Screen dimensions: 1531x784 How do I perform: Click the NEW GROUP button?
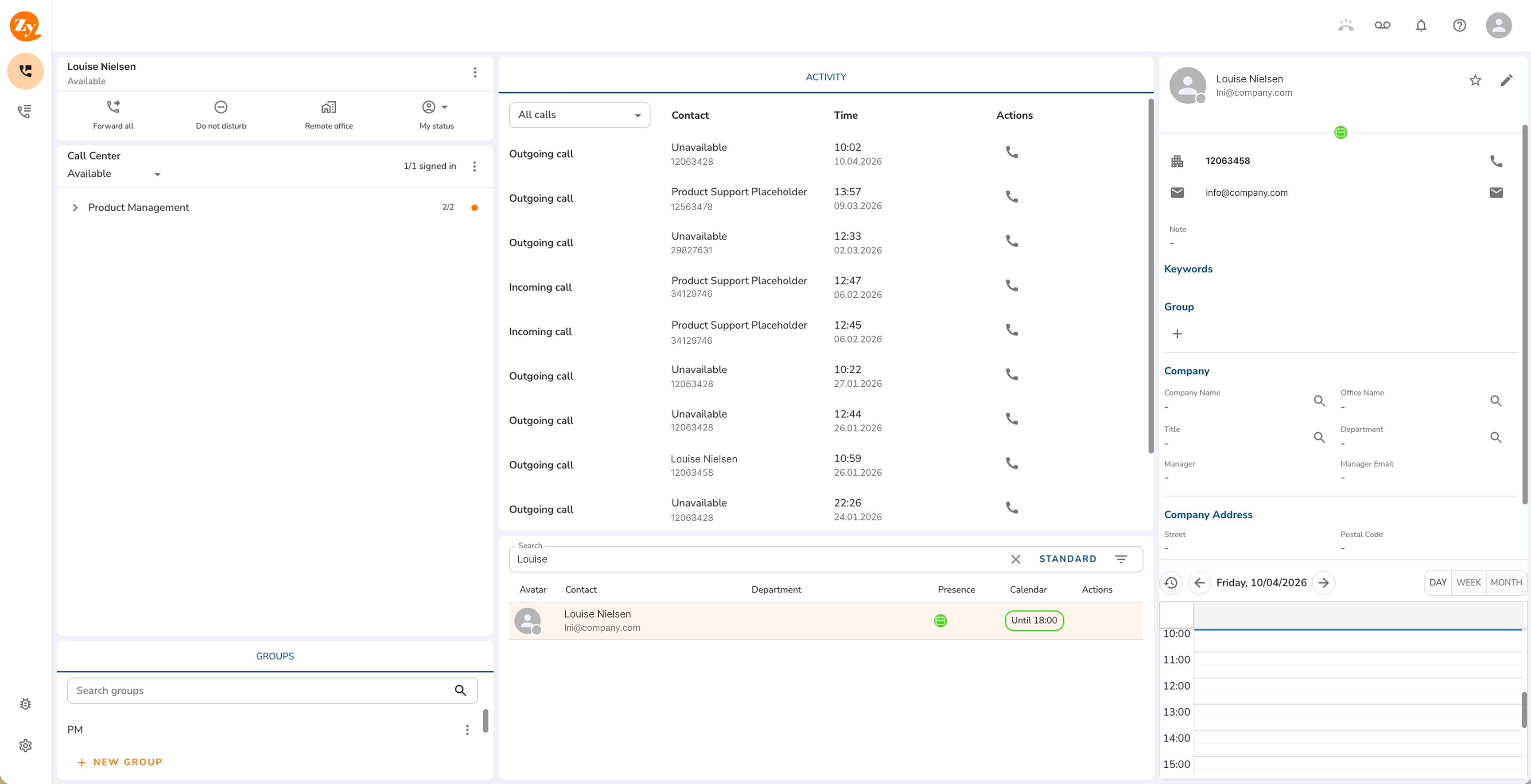[x=120, y=762]
